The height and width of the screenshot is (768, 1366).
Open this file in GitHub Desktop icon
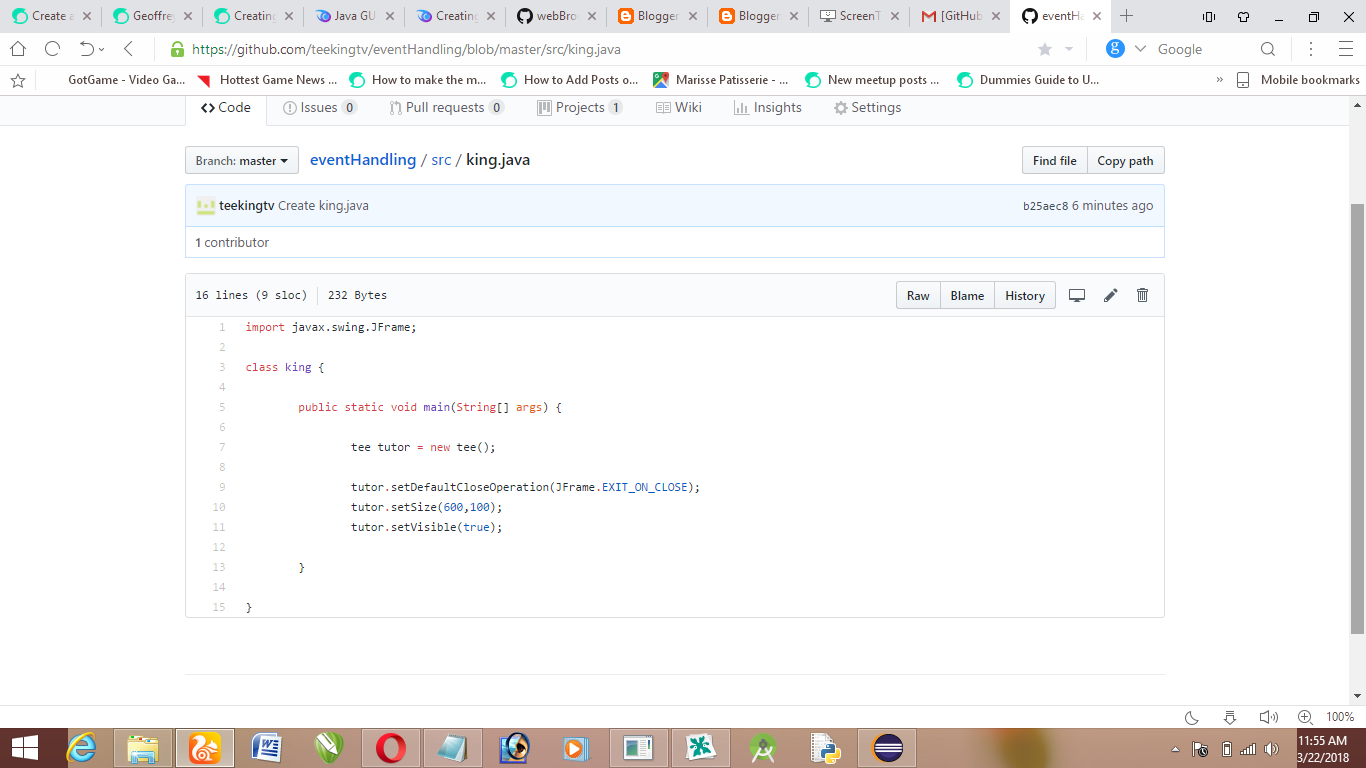tap(1077, 295)
